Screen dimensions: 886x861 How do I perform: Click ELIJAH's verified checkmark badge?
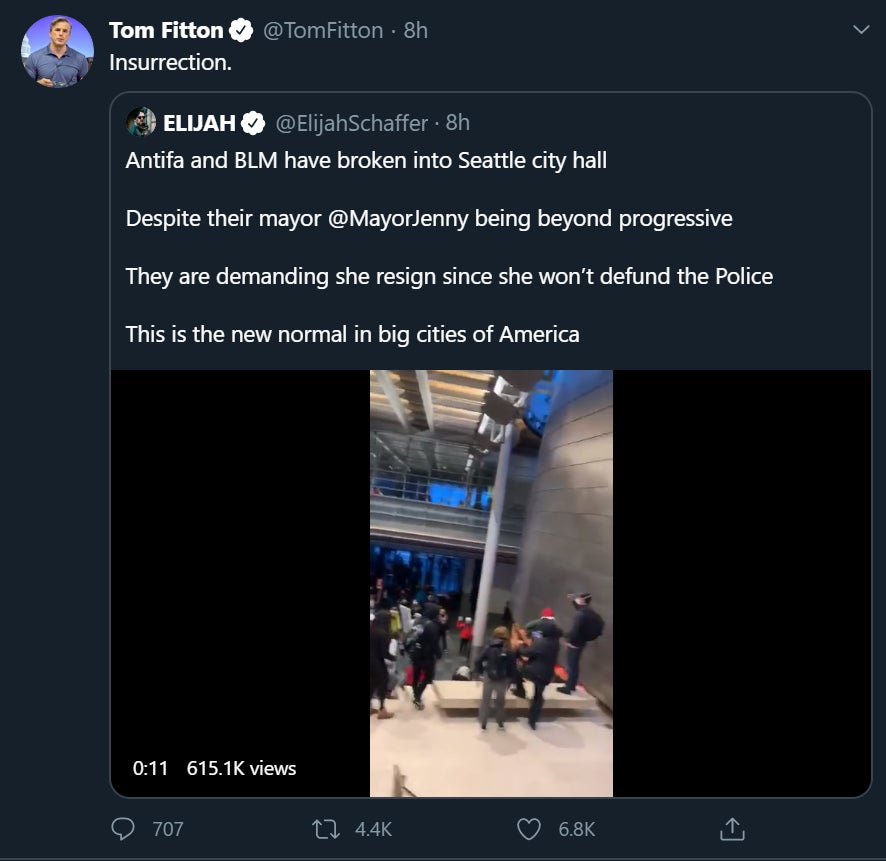coord(253,123)
